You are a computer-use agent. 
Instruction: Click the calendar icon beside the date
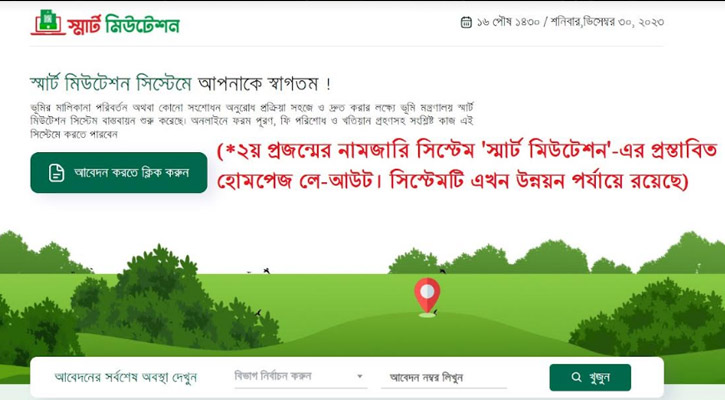pyautogui.click(x=466, y=22)
